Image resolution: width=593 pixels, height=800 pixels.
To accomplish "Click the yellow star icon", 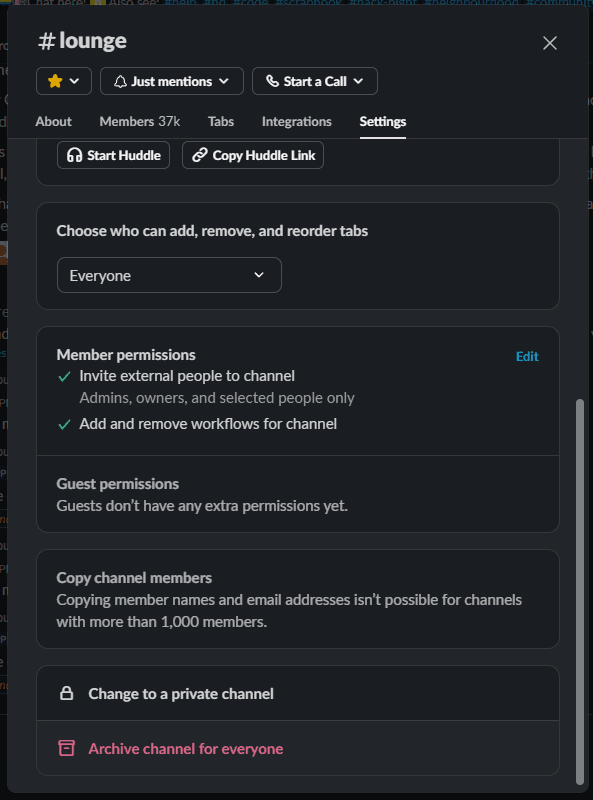I will coord(55,81).
